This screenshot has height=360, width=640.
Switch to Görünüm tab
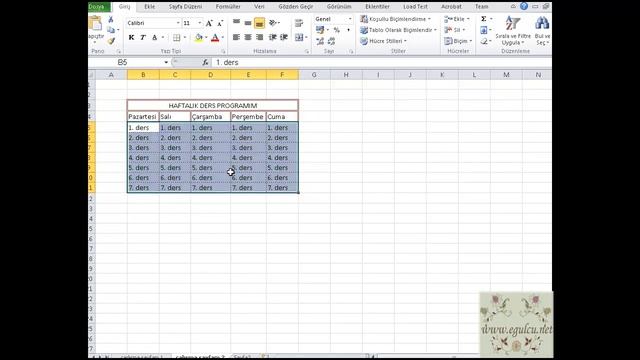(339, 7)
